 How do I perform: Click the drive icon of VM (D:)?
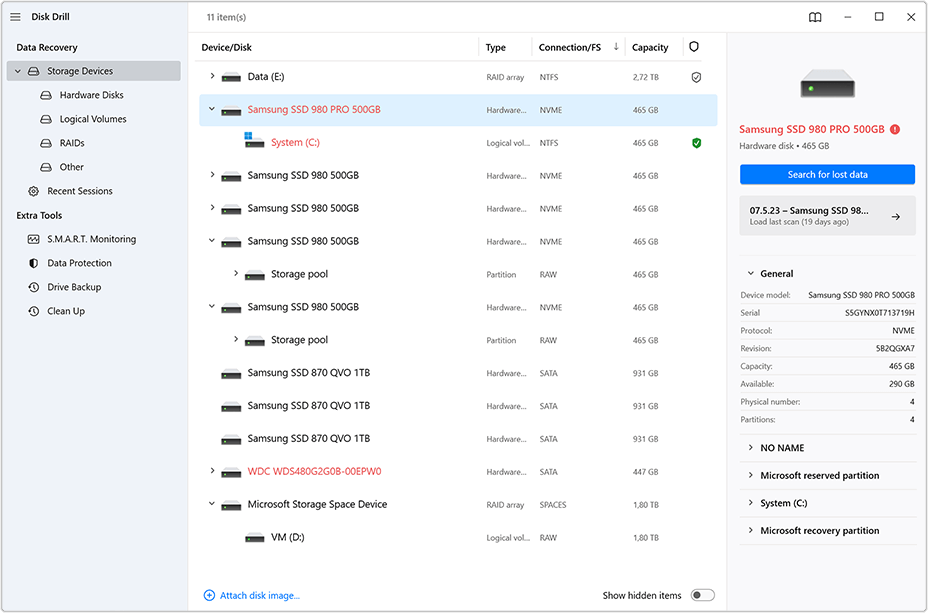[255, 538]
